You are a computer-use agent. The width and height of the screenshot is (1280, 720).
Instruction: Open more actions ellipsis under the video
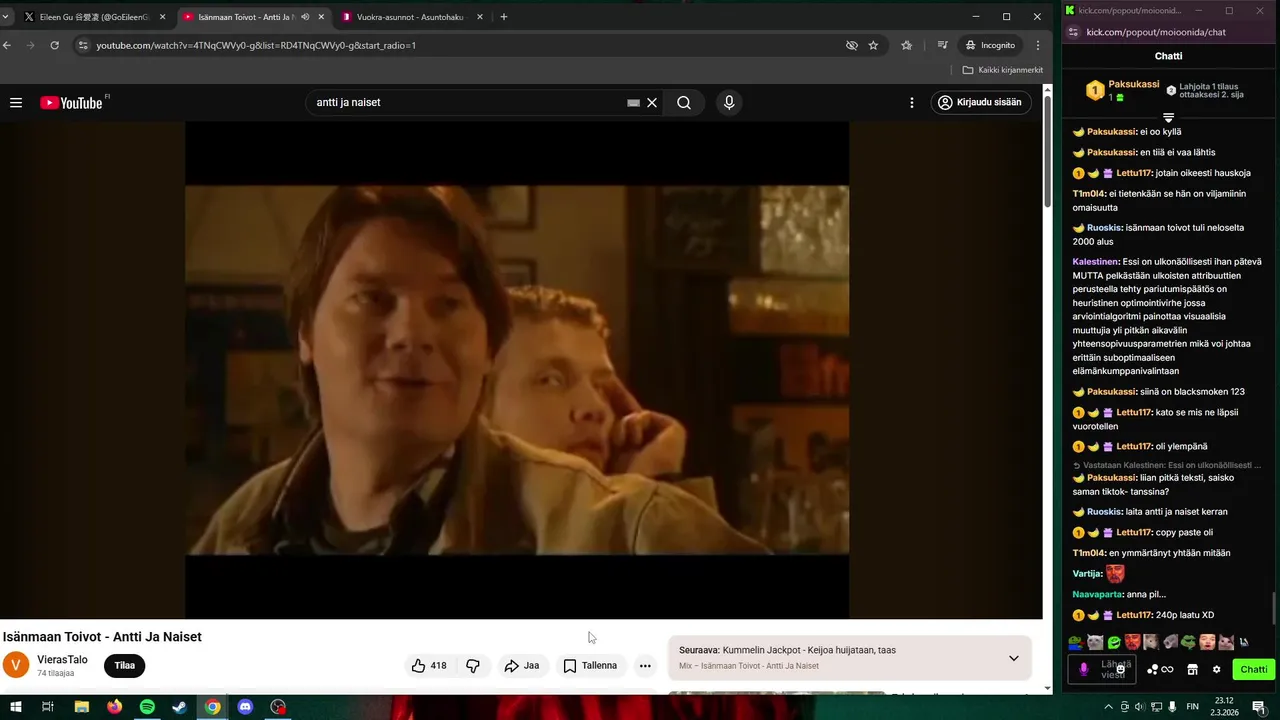point(645,665)
